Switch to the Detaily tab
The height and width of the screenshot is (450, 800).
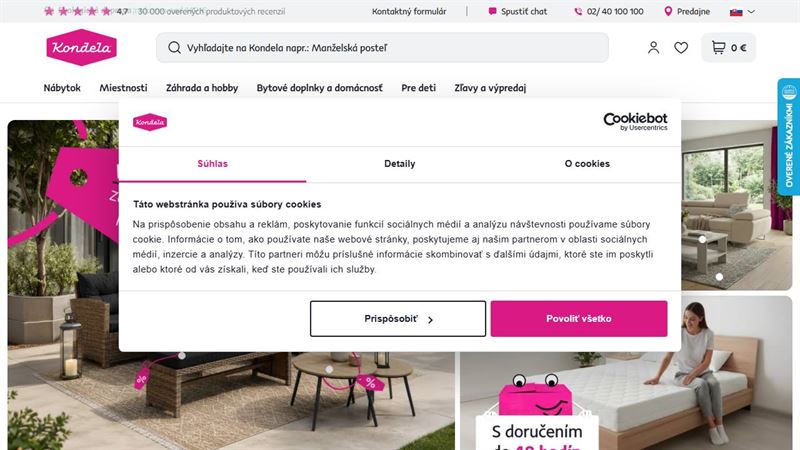[x=399, y=164]
